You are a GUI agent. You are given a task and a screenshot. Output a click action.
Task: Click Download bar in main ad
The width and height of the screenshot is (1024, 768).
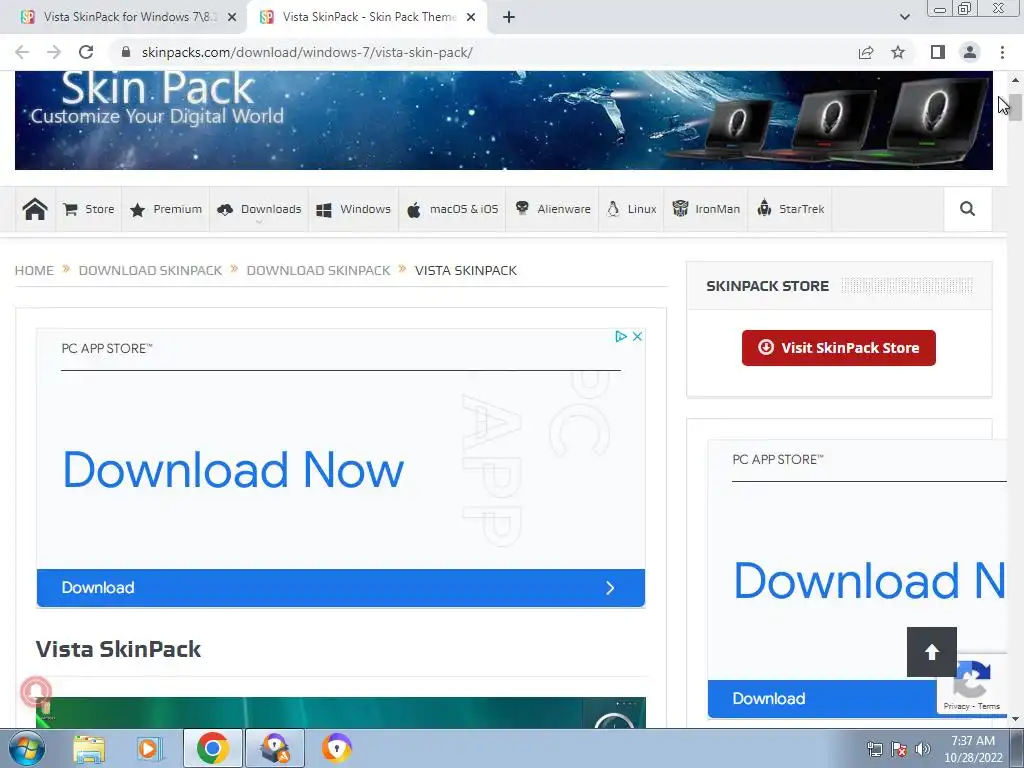[x=340, y=588]
